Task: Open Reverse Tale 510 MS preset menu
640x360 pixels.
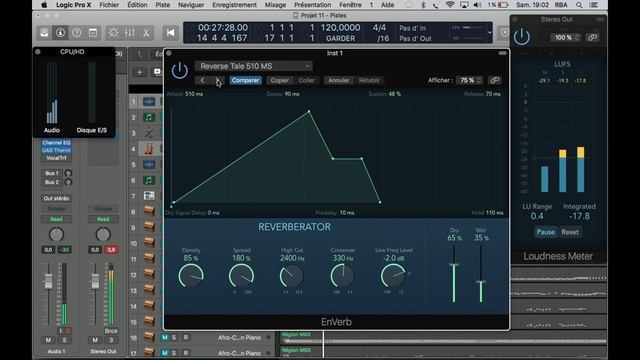Action: coord(253,66)
